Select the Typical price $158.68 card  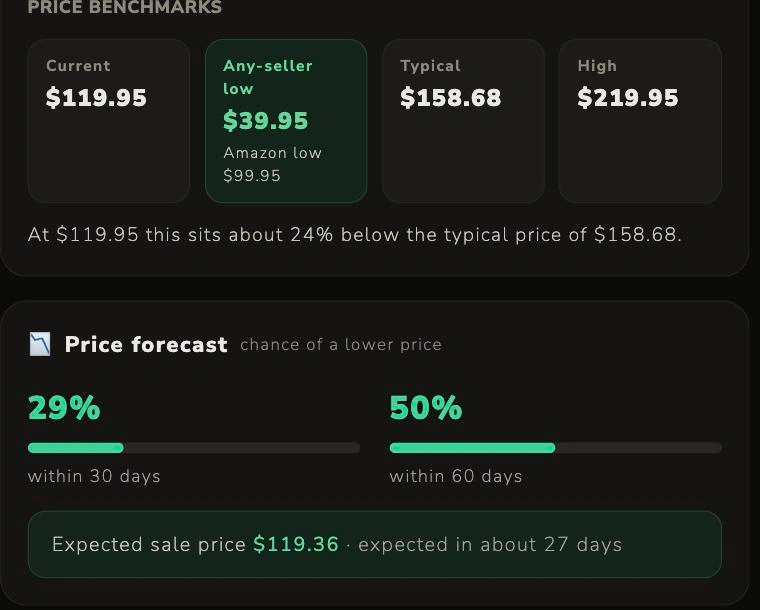point(463,121)
